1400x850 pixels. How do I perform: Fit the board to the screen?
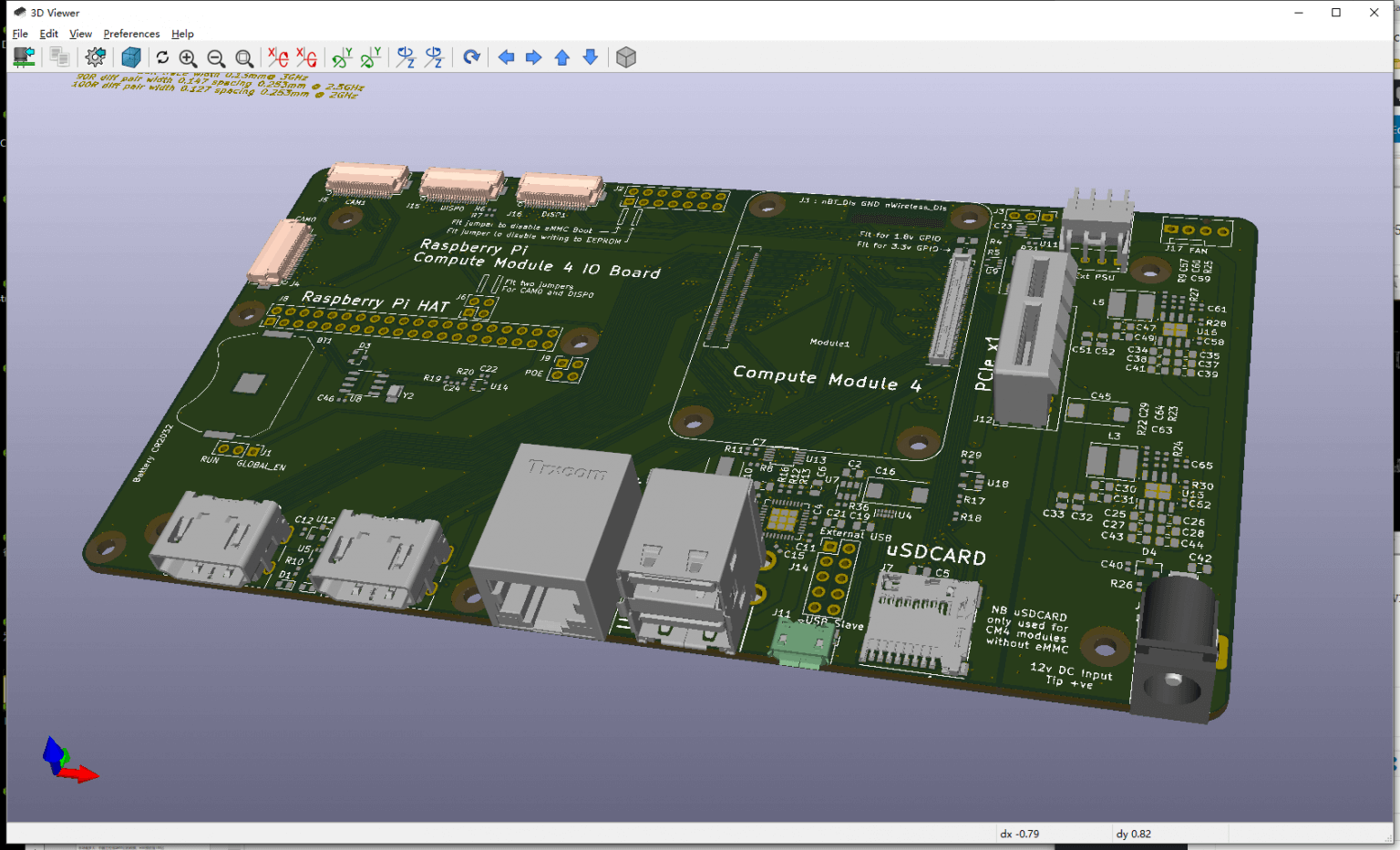click(x=244, y=56)
